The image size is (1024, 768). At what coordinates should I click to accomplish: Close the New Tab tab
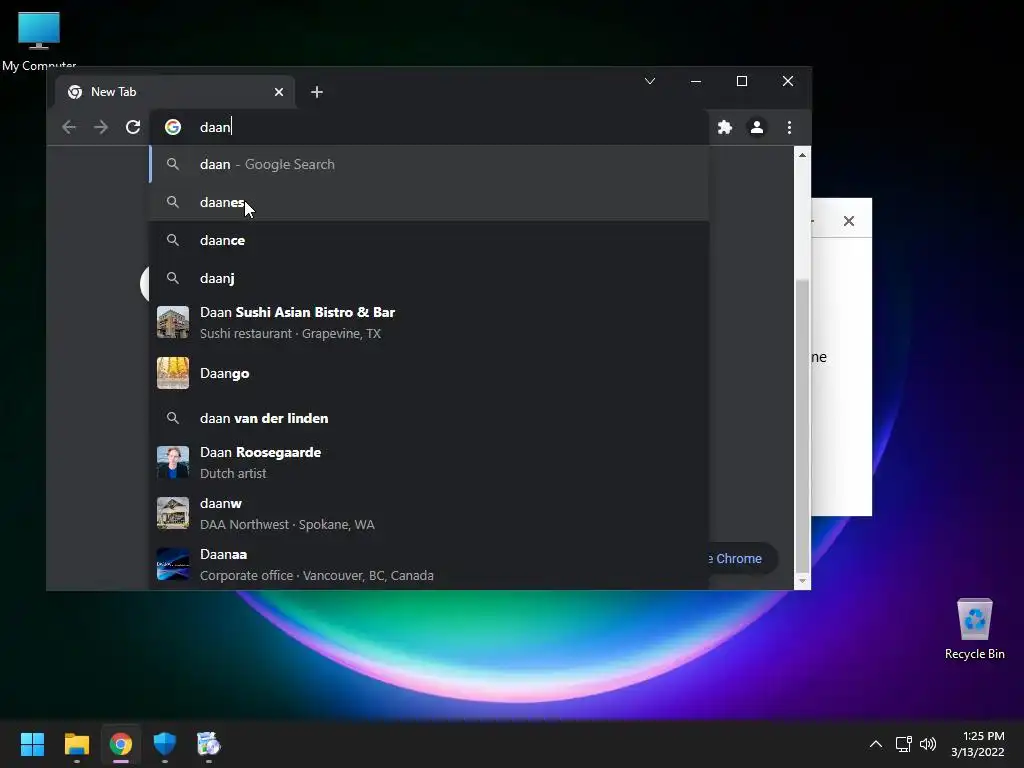point(279,92)
